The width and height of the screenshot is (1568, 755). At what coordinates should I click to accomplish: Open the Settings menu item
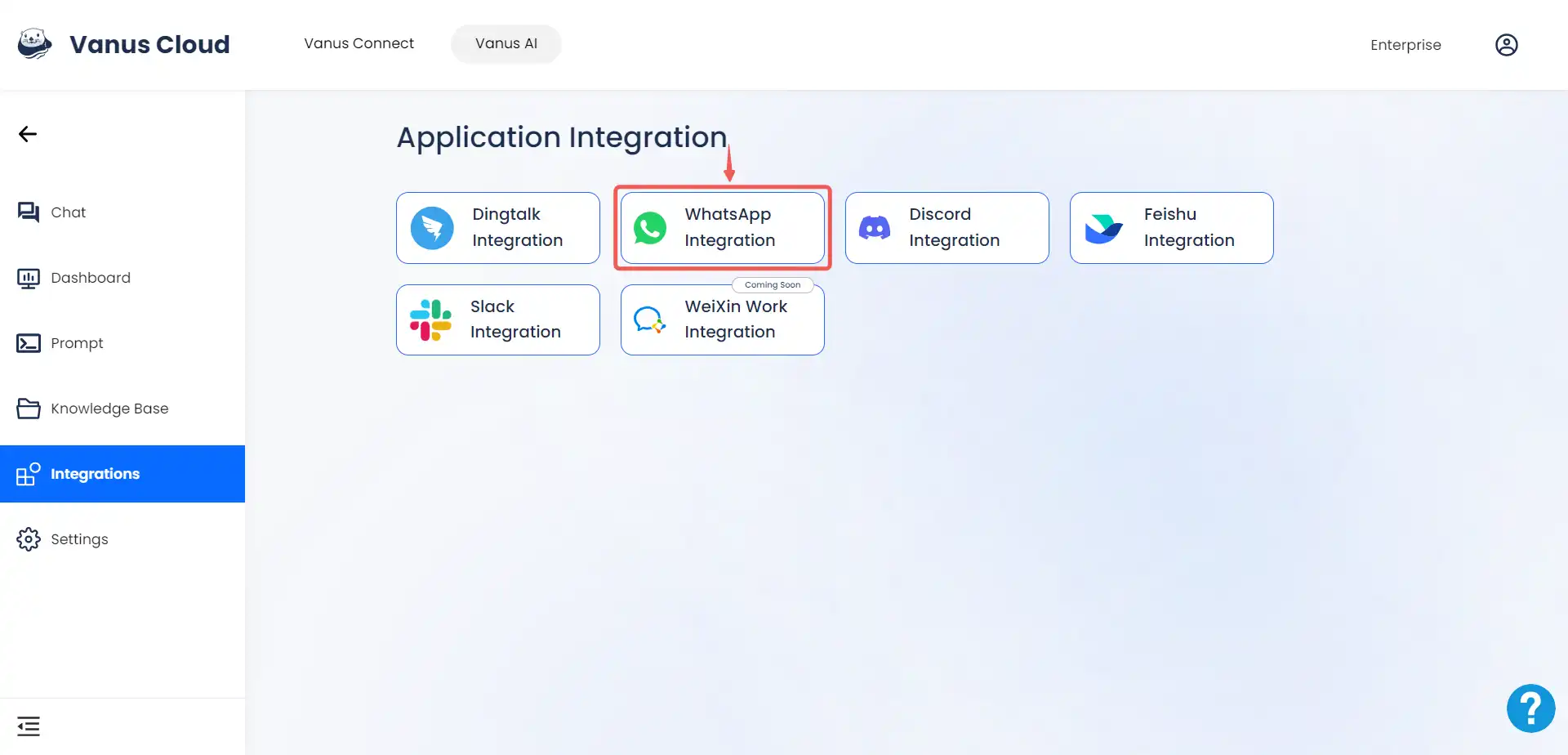coord(122,539)
